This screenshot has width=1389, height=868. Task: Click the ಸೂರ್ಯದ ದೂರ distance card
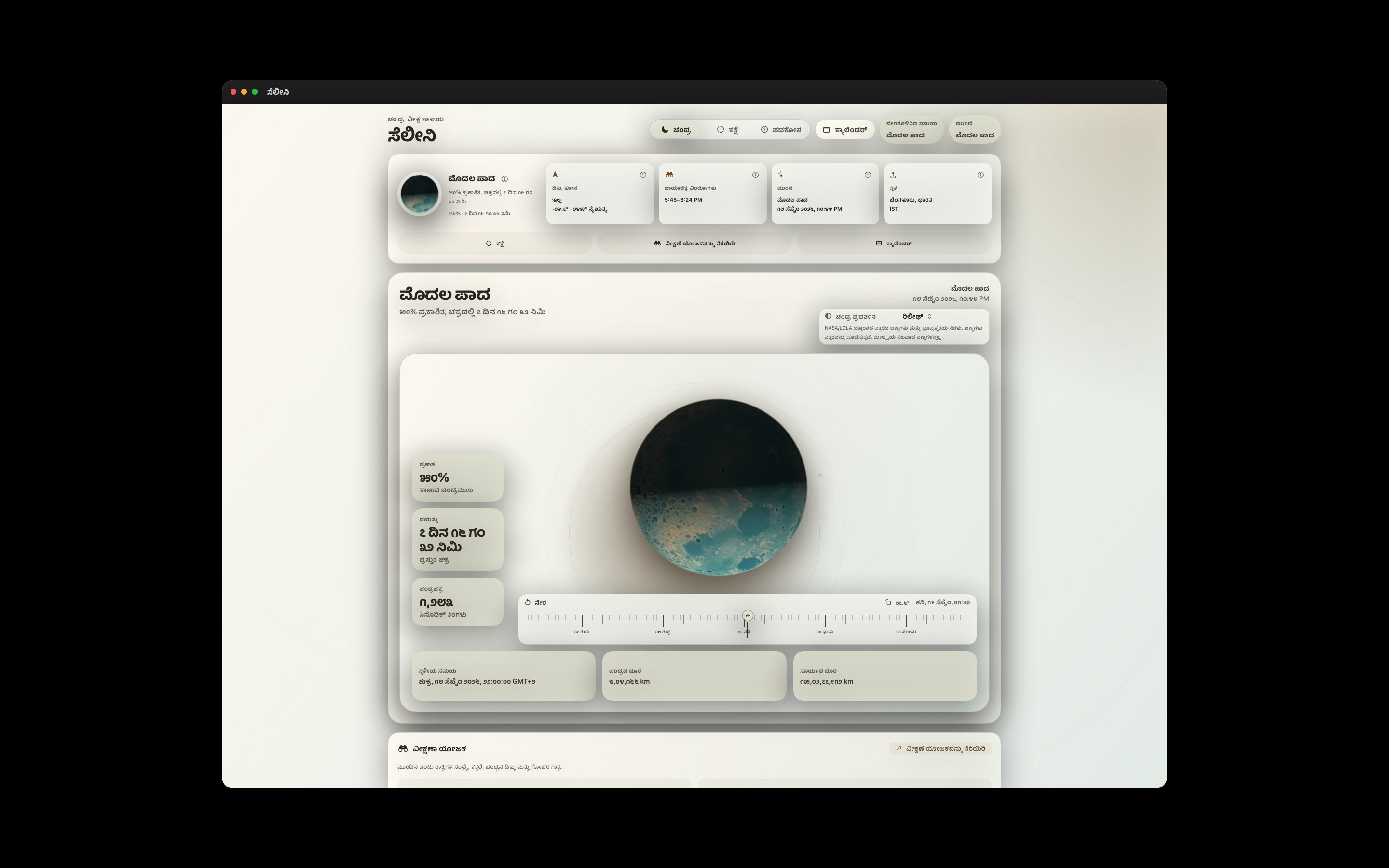click(x=885, y=676)
